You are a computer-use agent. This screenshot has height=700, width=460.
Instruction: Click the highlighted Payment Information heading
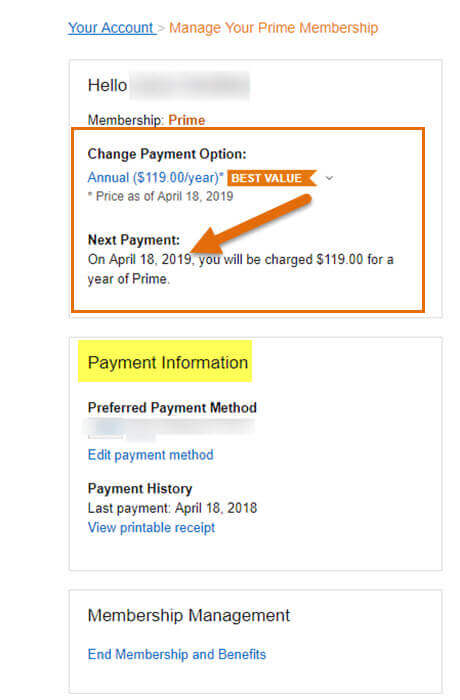[165, 362]
